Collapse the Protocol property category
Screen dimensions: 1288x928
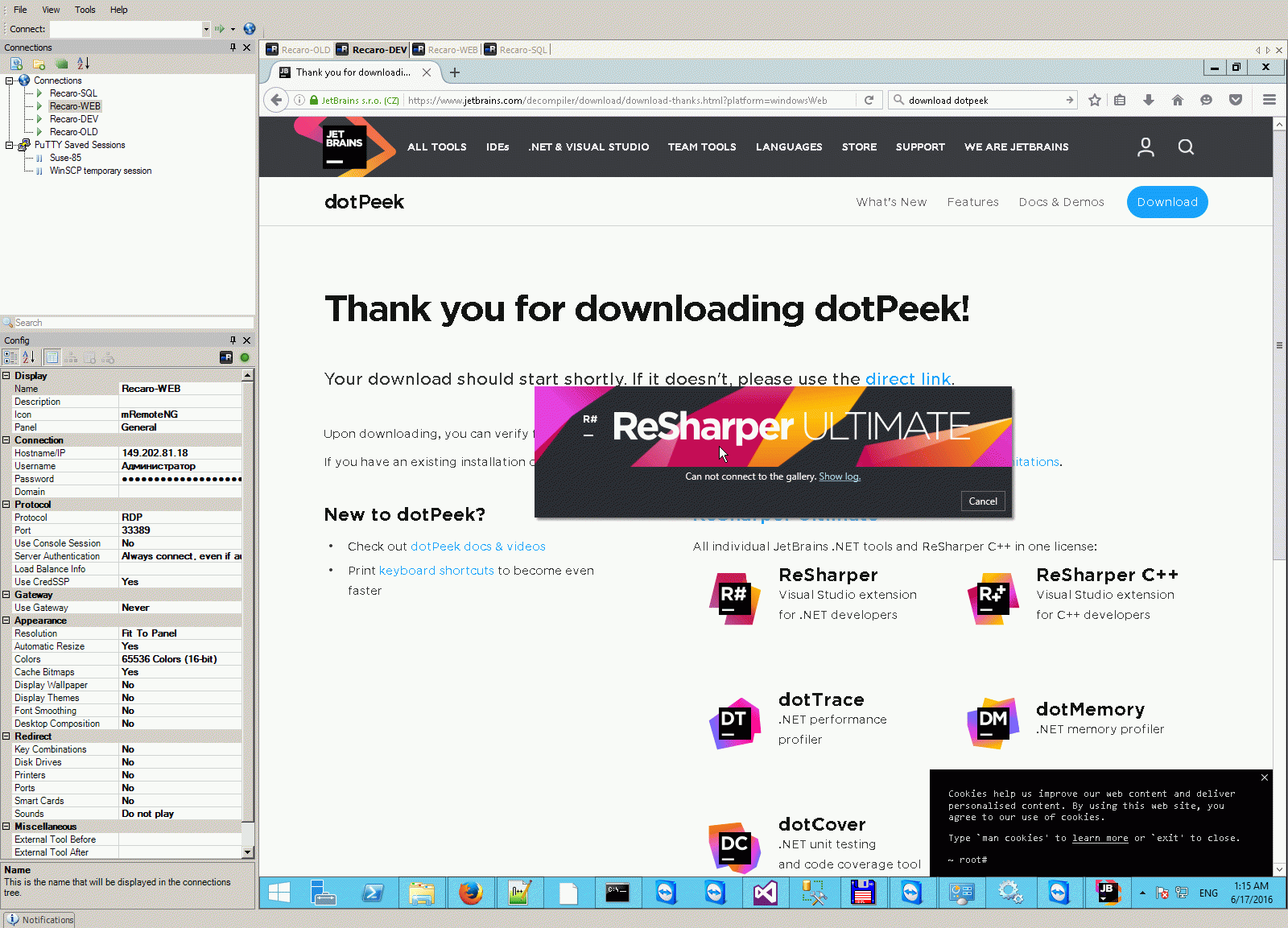click(x=6, y=505)
